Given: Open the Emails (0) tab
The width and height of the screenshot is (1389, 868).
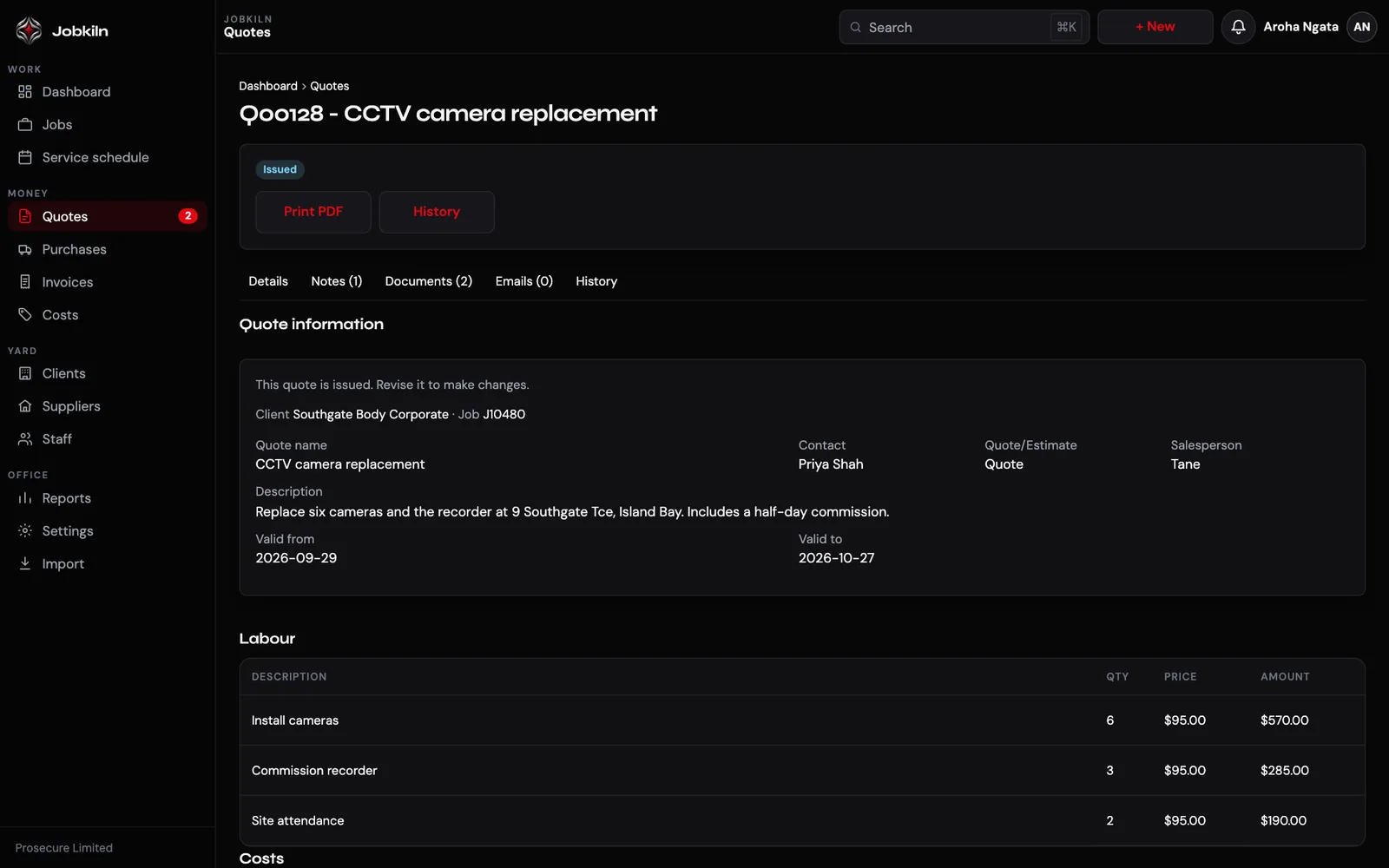Looking at the screenshot, I should click(524, 281).
